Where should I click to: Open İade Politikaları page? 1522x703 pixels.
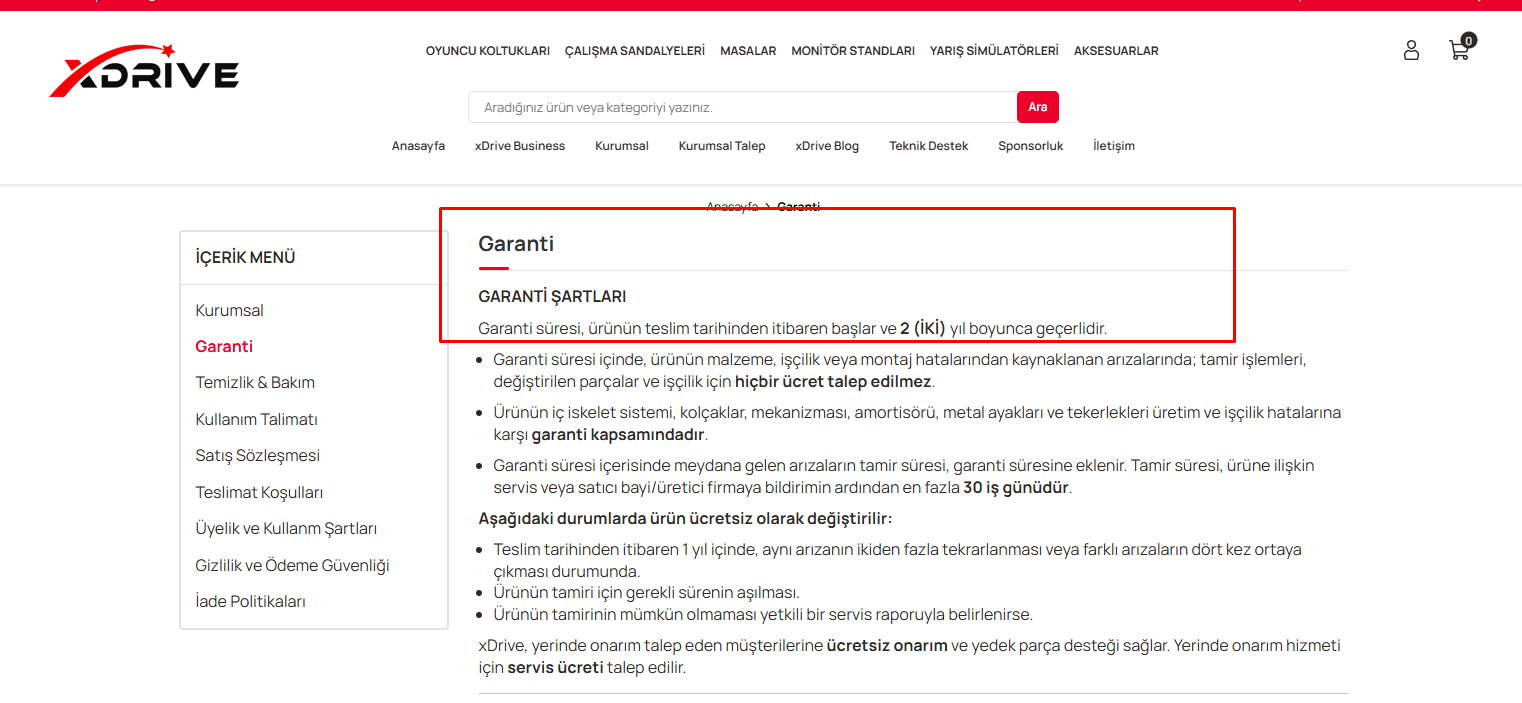point(251,601)
